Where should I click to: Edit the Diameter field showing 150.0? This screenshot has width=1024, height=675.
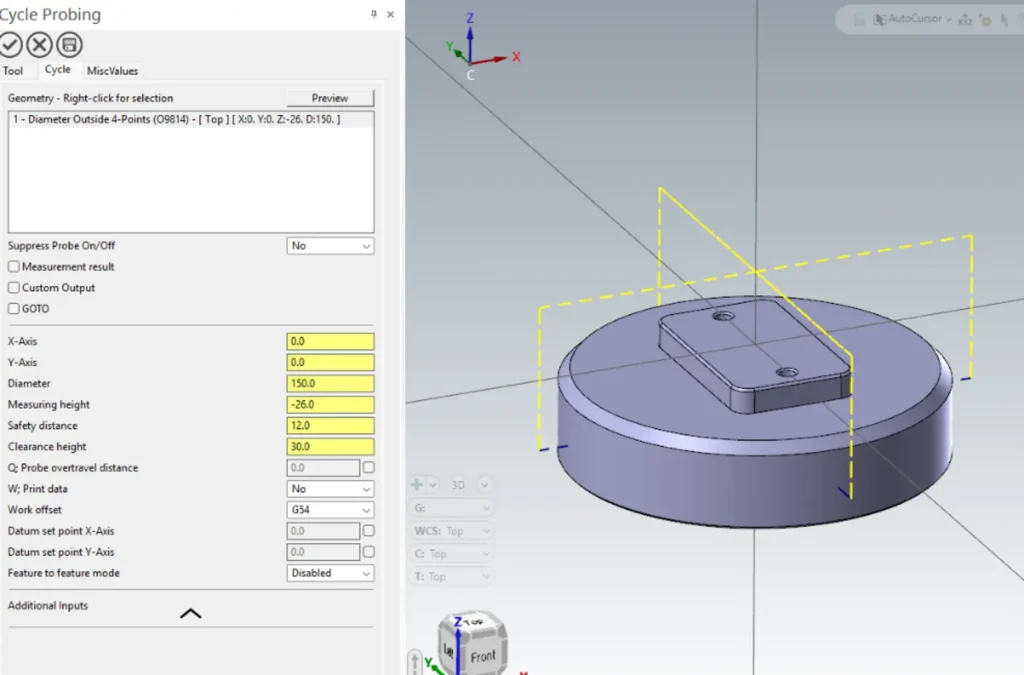coord(330,383)
